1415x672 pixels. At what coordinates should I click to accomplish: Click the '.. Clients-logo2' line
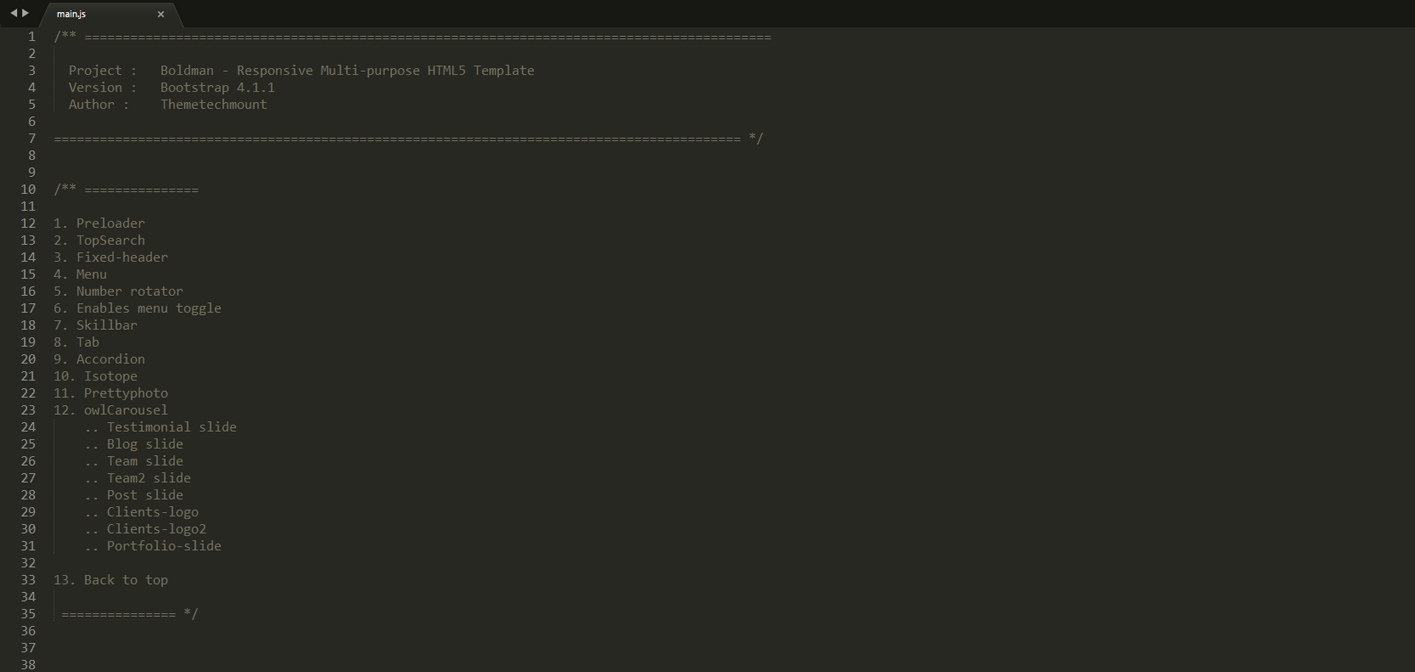pos(145,529)
